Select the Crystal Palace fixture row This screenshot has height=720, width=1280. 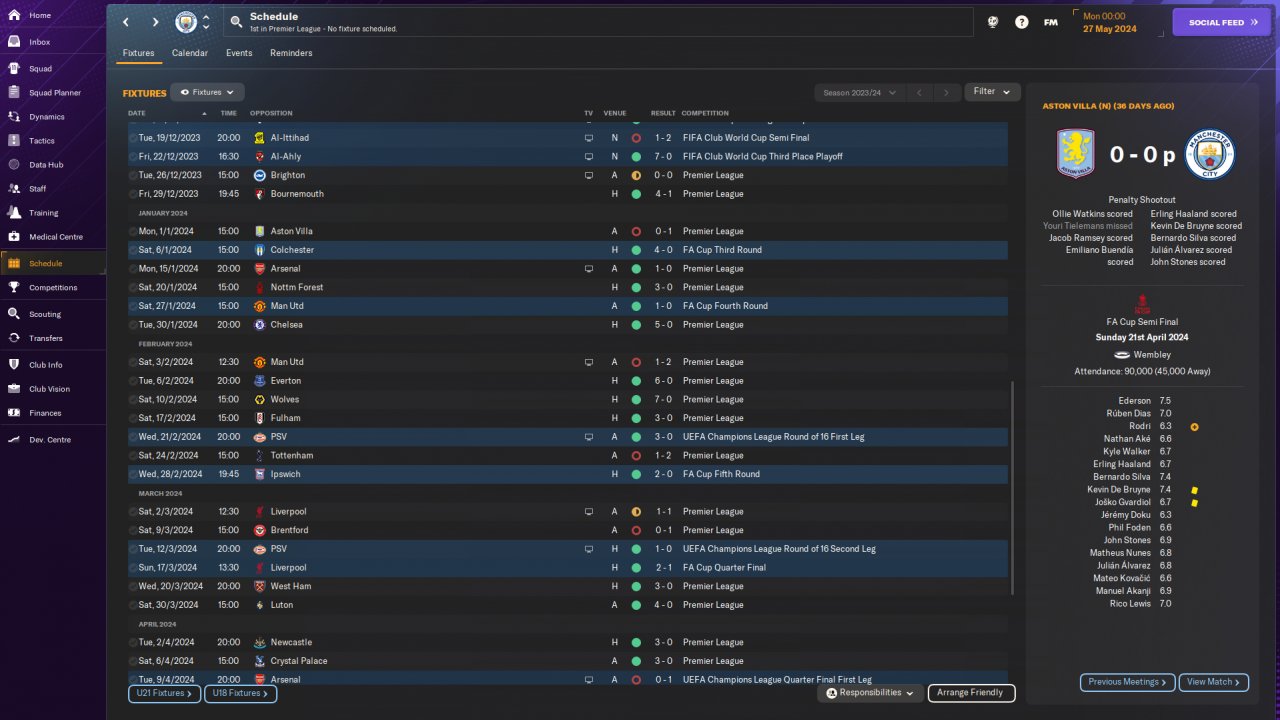tap(568, 661)
